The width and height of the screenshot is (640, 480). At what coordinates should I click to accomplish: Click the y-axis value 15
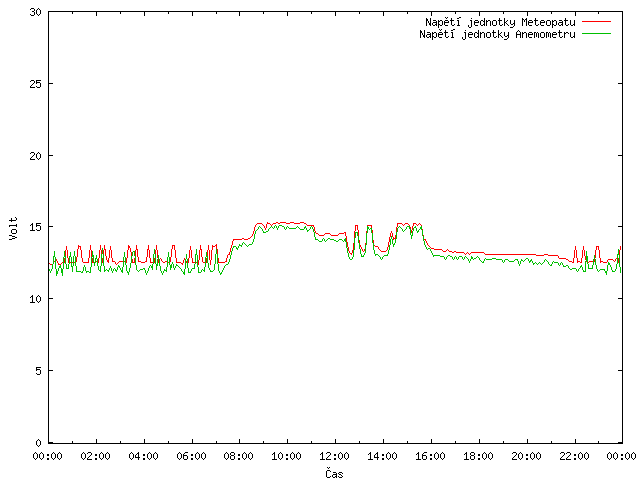(x=36, y=227)
